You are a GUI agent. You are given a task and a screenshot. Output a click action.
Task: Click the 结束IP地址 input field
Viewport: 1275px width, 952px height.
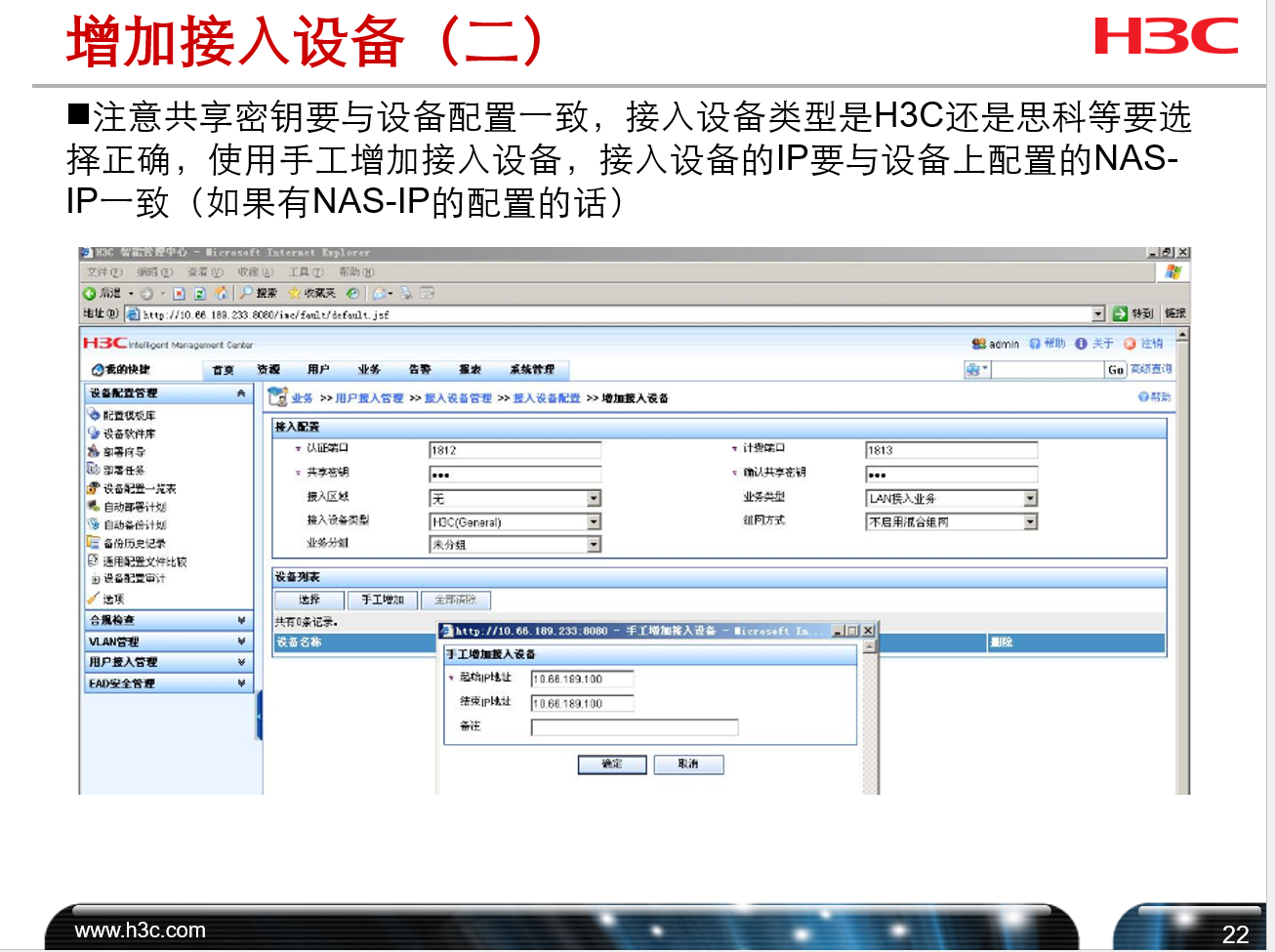(583, 703)
